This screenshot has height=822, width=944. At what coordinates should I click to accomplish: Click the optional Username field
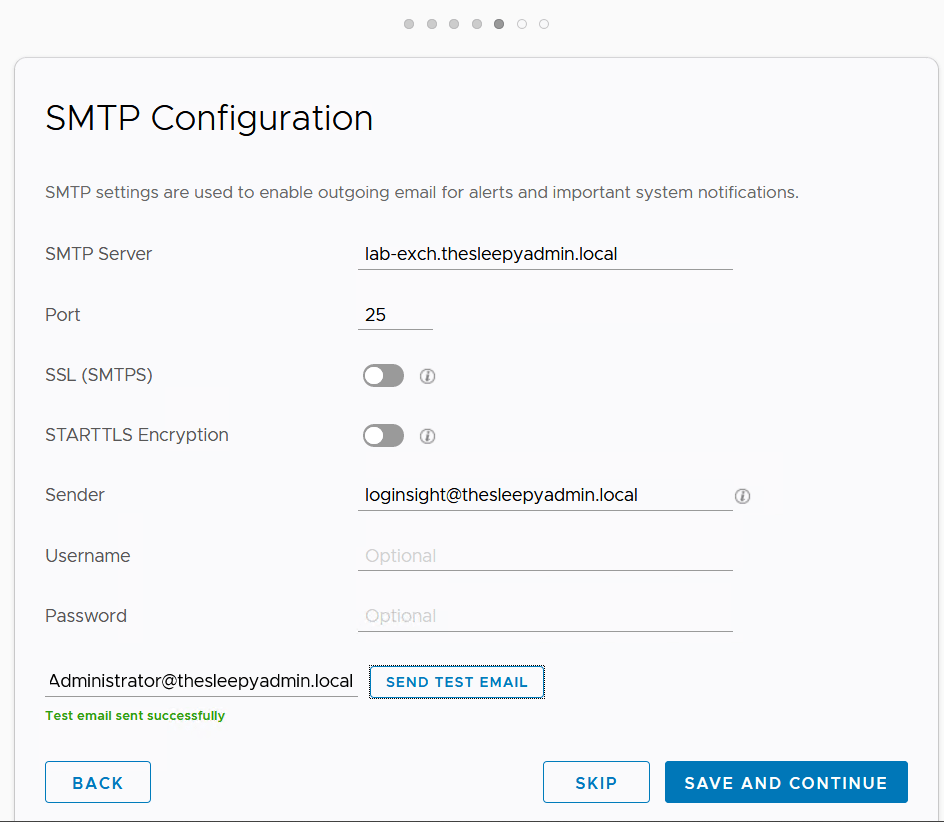pyautogui.click(x=545, y=556)
